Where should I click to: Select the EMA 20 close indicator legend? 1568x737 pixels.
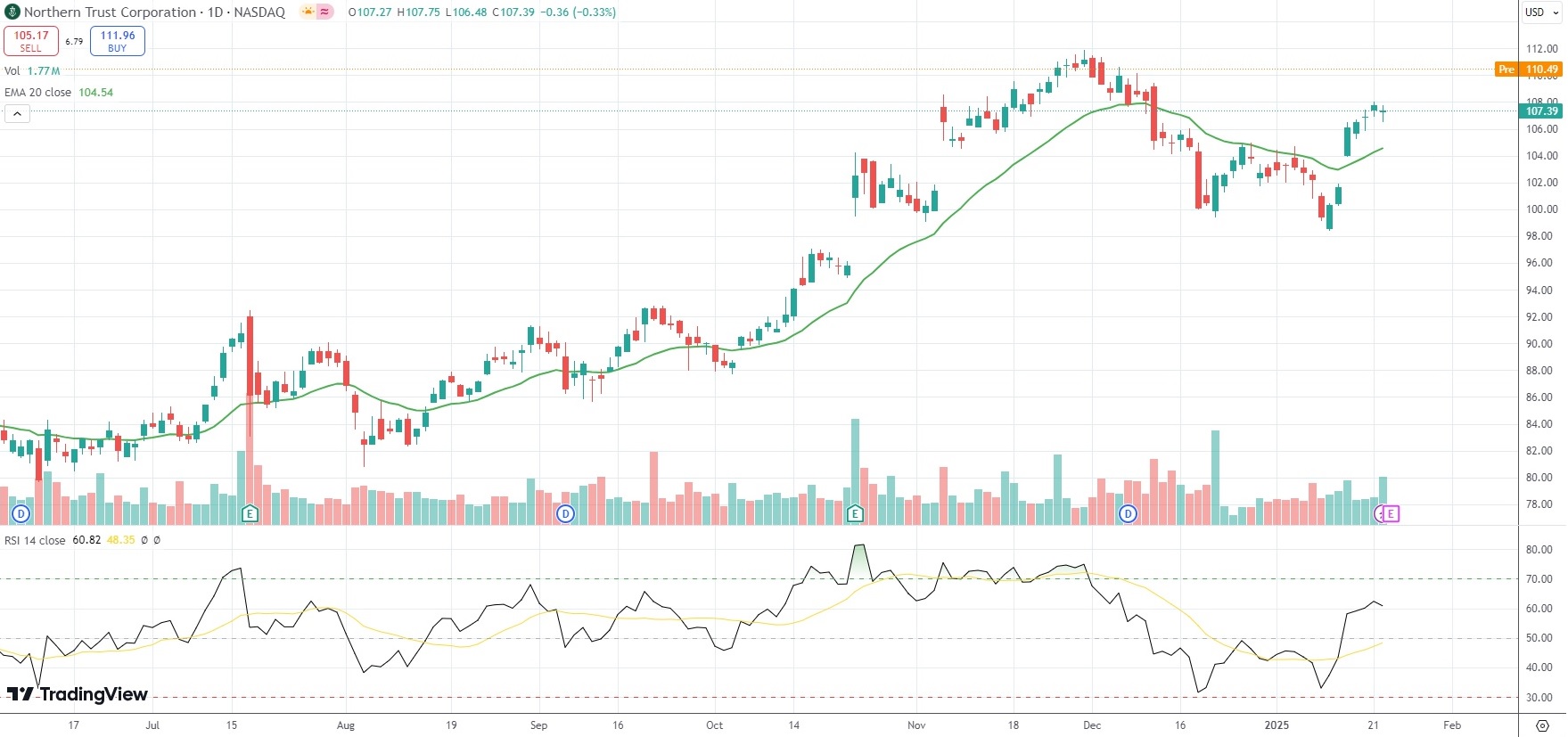(37, 93)
